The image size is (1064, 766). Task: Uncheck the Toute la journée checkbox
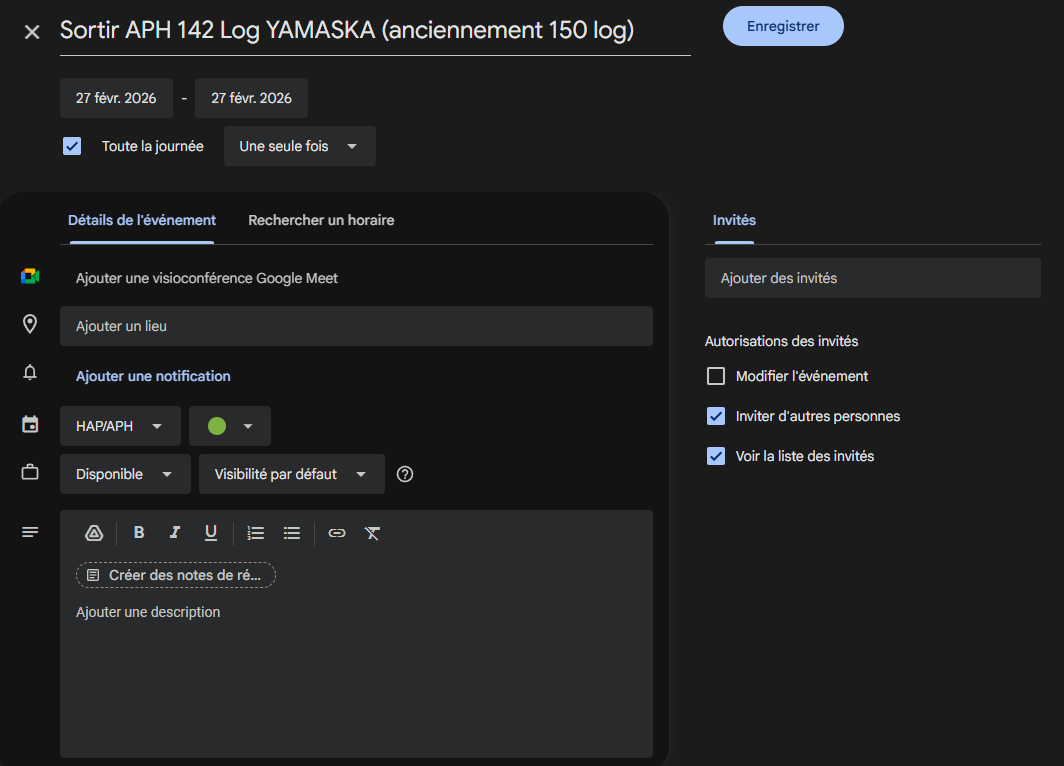72,146
